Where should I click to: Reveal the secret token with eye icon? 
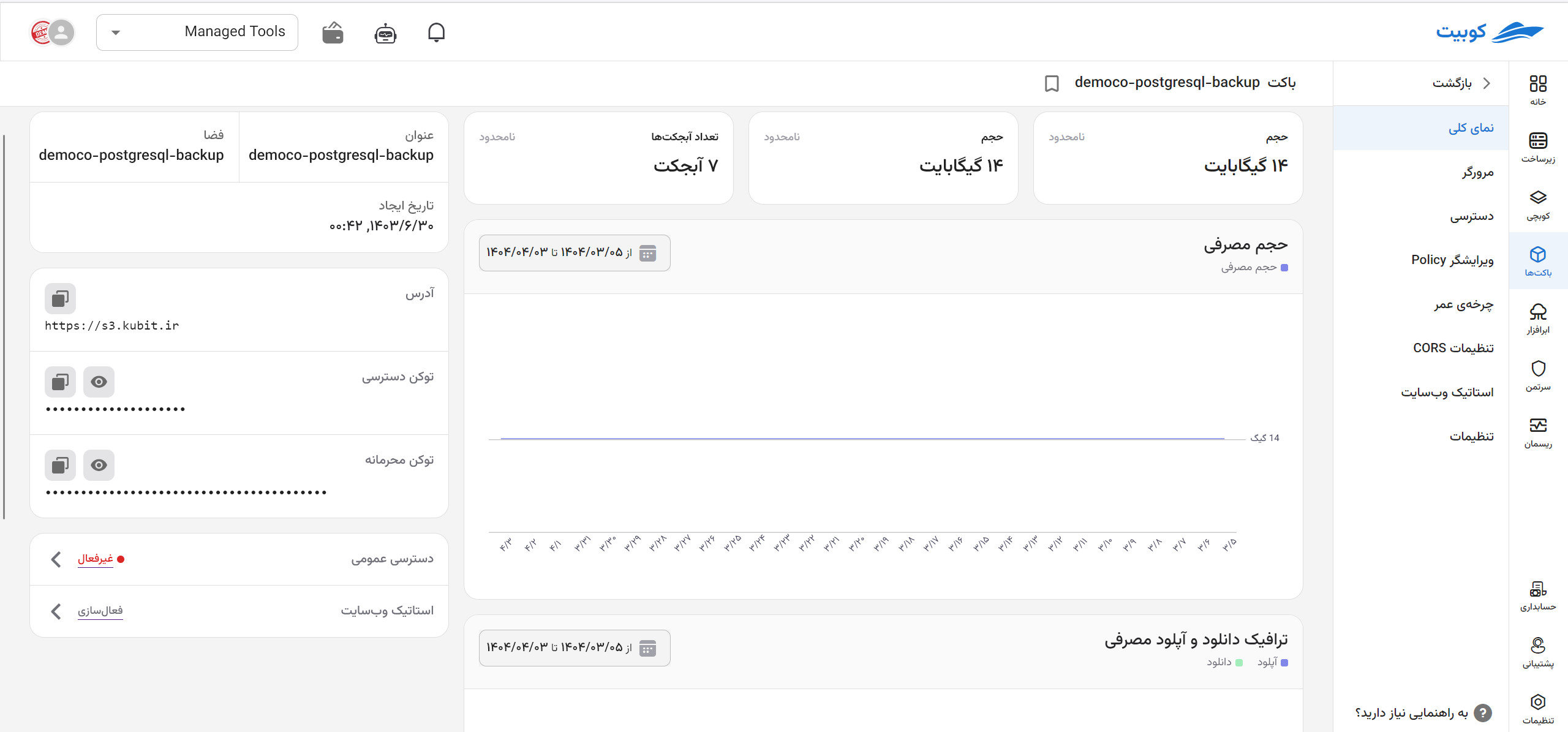pyautogui.click(x=99, y=465)
